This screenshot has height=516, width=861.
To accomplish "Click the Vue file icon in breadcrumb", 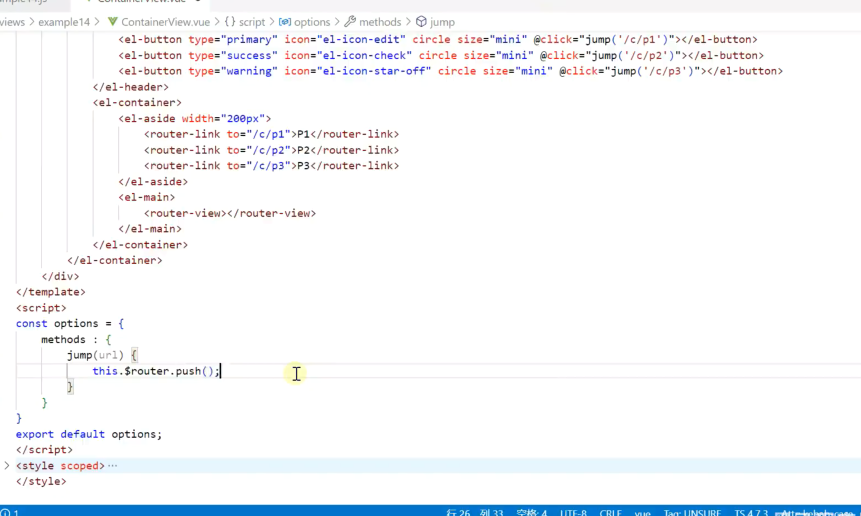I will coord(113,22).
